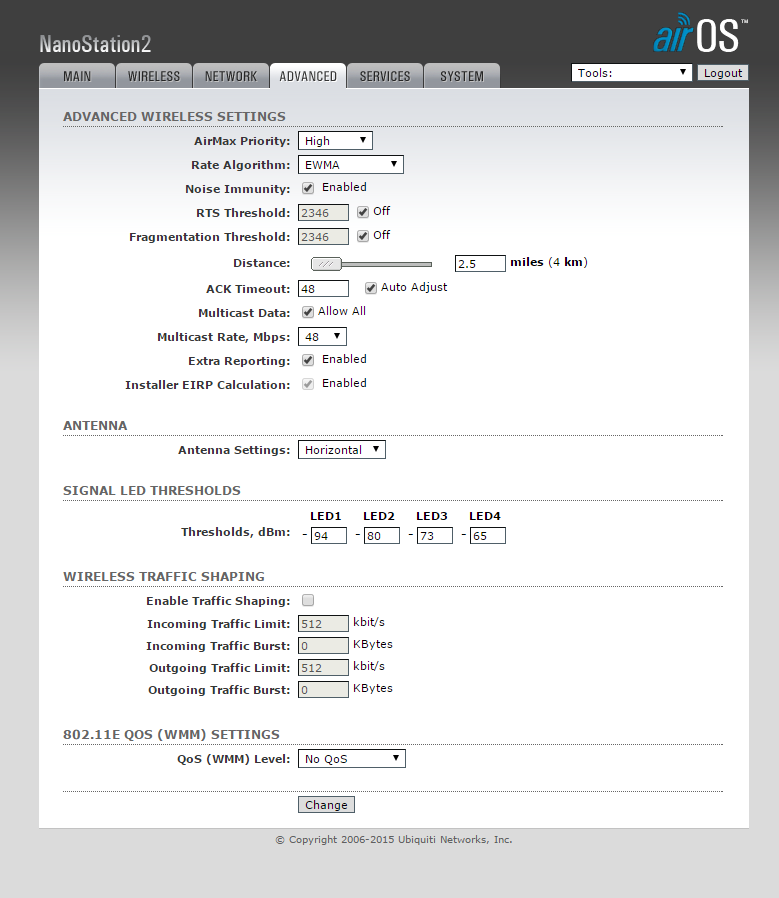Click Outgoing Traffic Limit field
This screenshot has height=898, width=779.
[323, 668]
